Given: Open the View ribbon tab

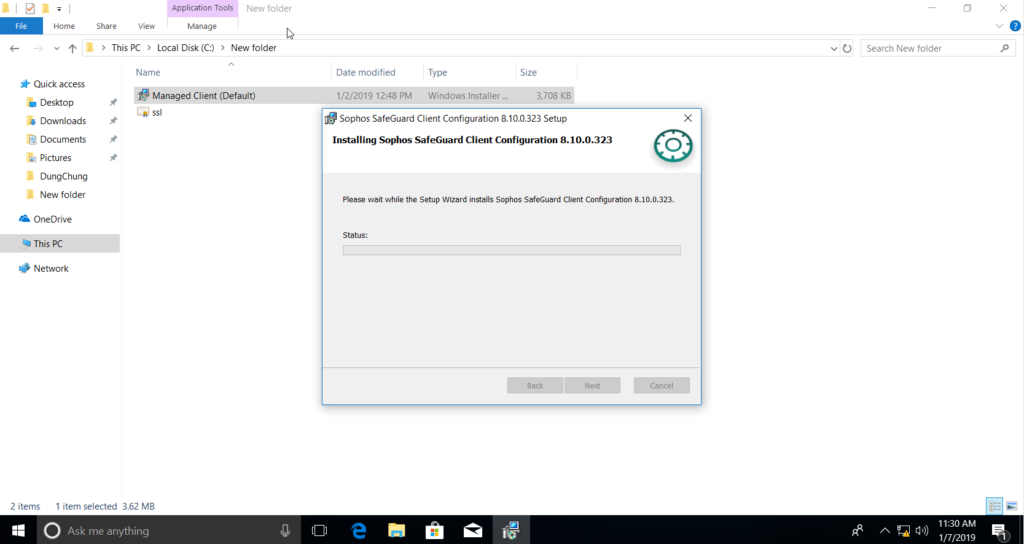Looking at the screenshot, I should (146, 26).
